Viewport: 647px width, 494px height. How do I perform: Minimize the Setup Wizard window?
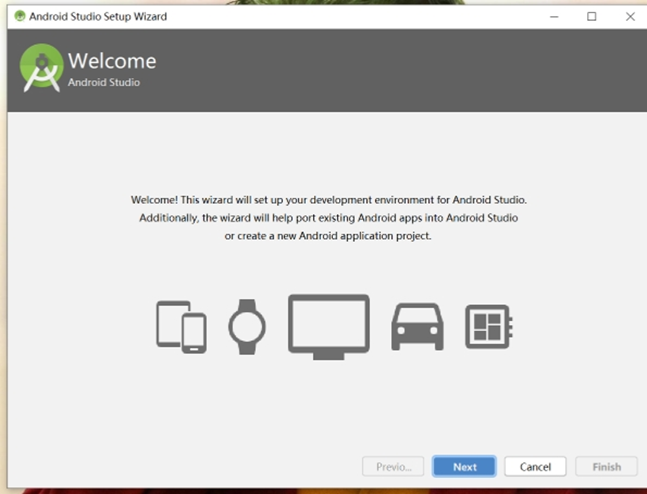pyautogui.click(x=554, y=17)
